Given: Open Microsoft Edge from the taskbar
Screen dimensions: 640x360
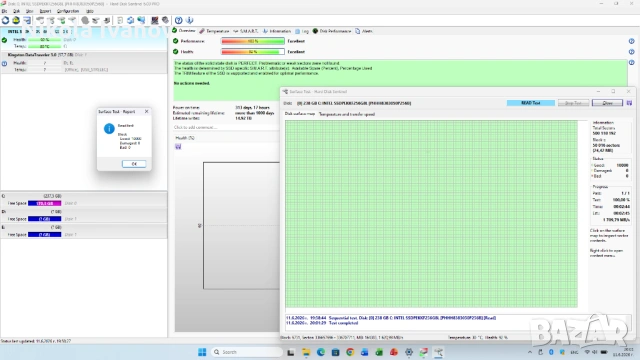Looking at the screenshot, I should pyautogui.click(x=320, y=352).
